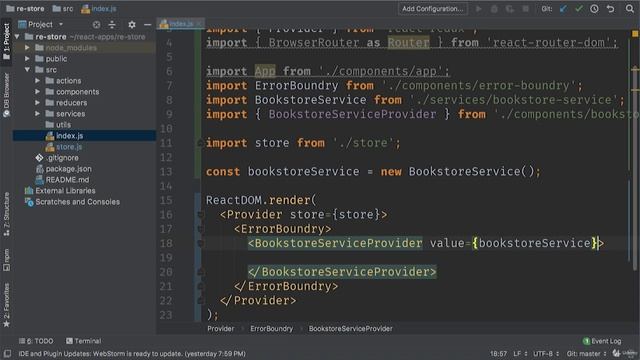Open the UTF-8 encoding selector

[x=546, y=353]
